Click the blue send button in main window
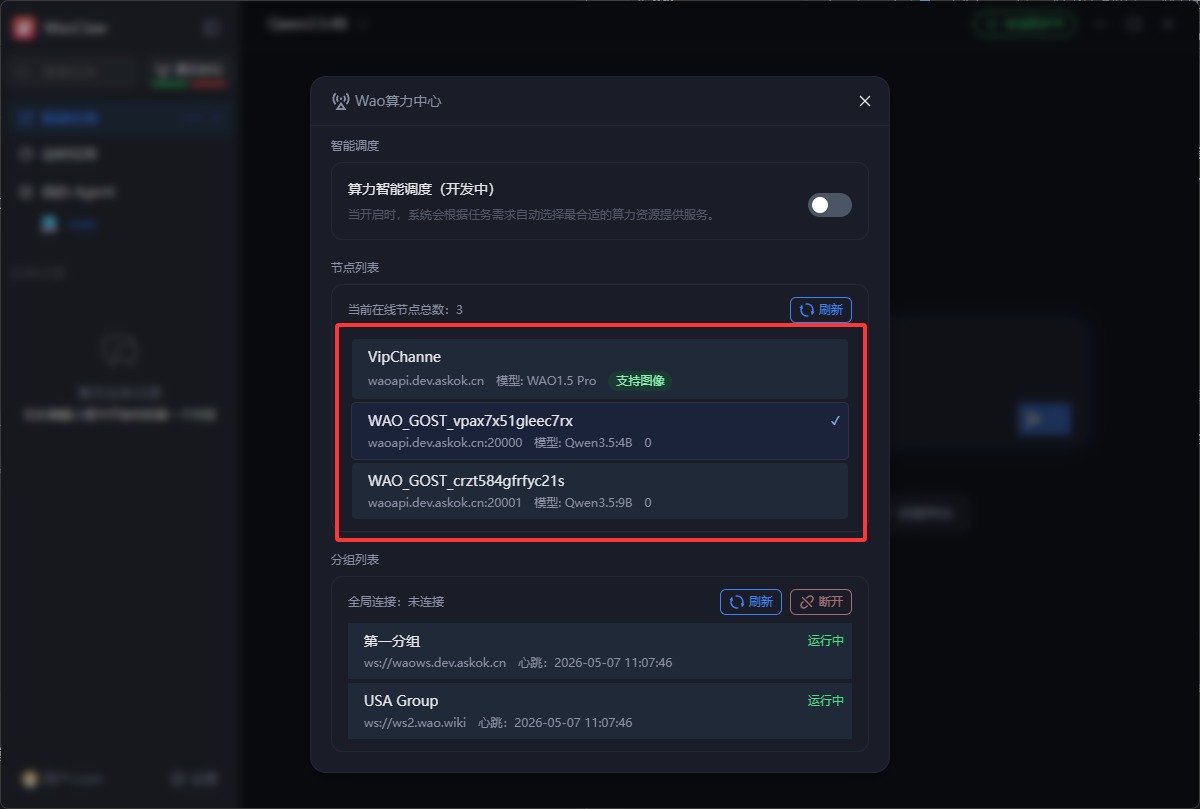The image size is (1200, 809). pyautogui.click(x=1043, y=419)
